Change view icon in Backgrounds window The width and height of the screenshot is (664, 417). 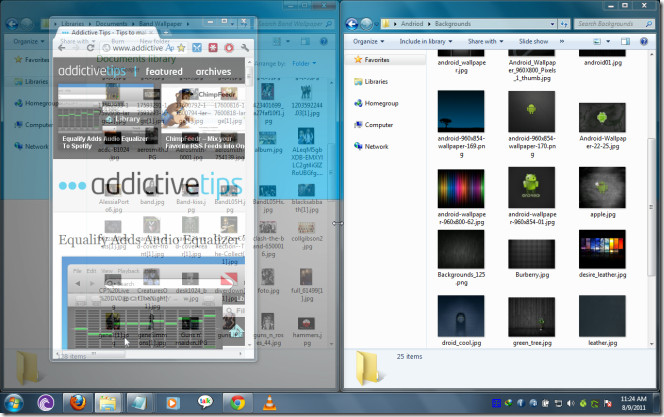pyautogui.click(x=597, y=41)
